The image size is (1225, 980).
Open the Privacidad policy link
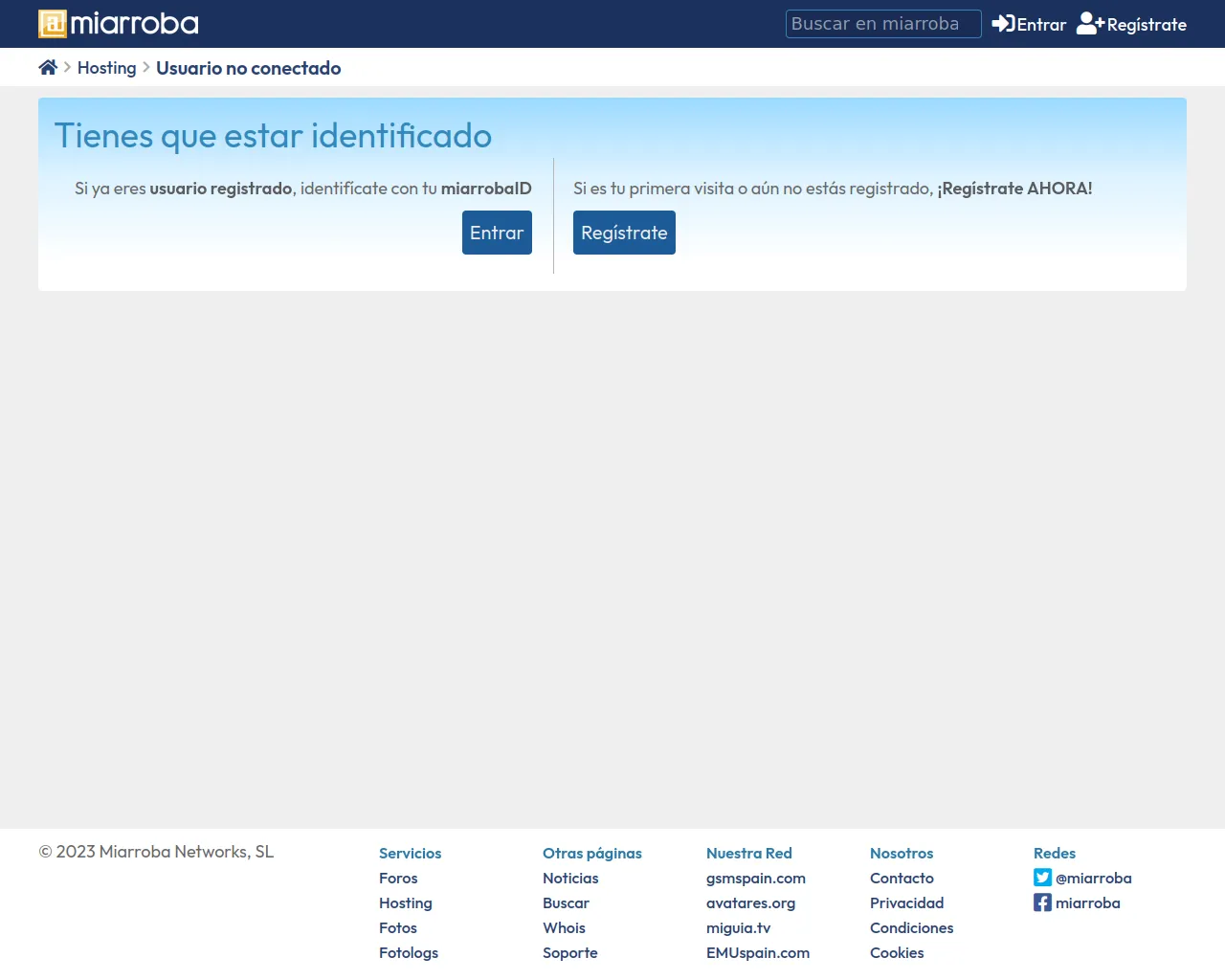[x=906, y=902]
